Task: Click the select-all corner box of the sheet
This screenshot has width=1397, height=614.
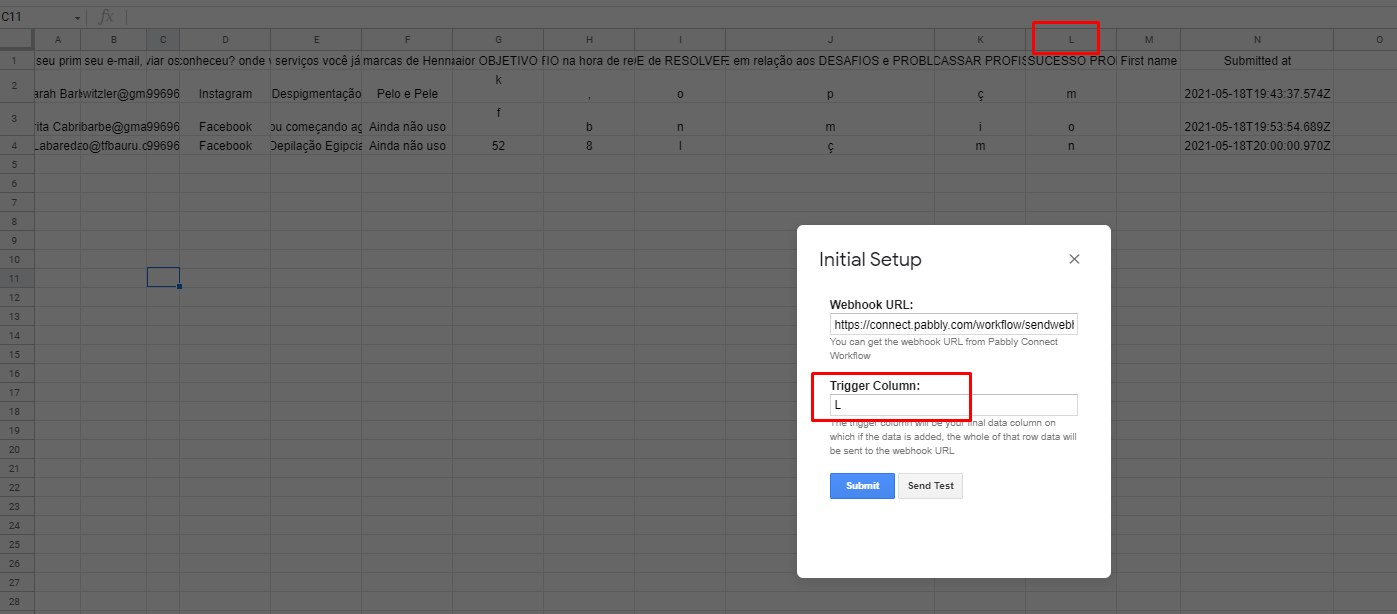Action: [17, 39]
